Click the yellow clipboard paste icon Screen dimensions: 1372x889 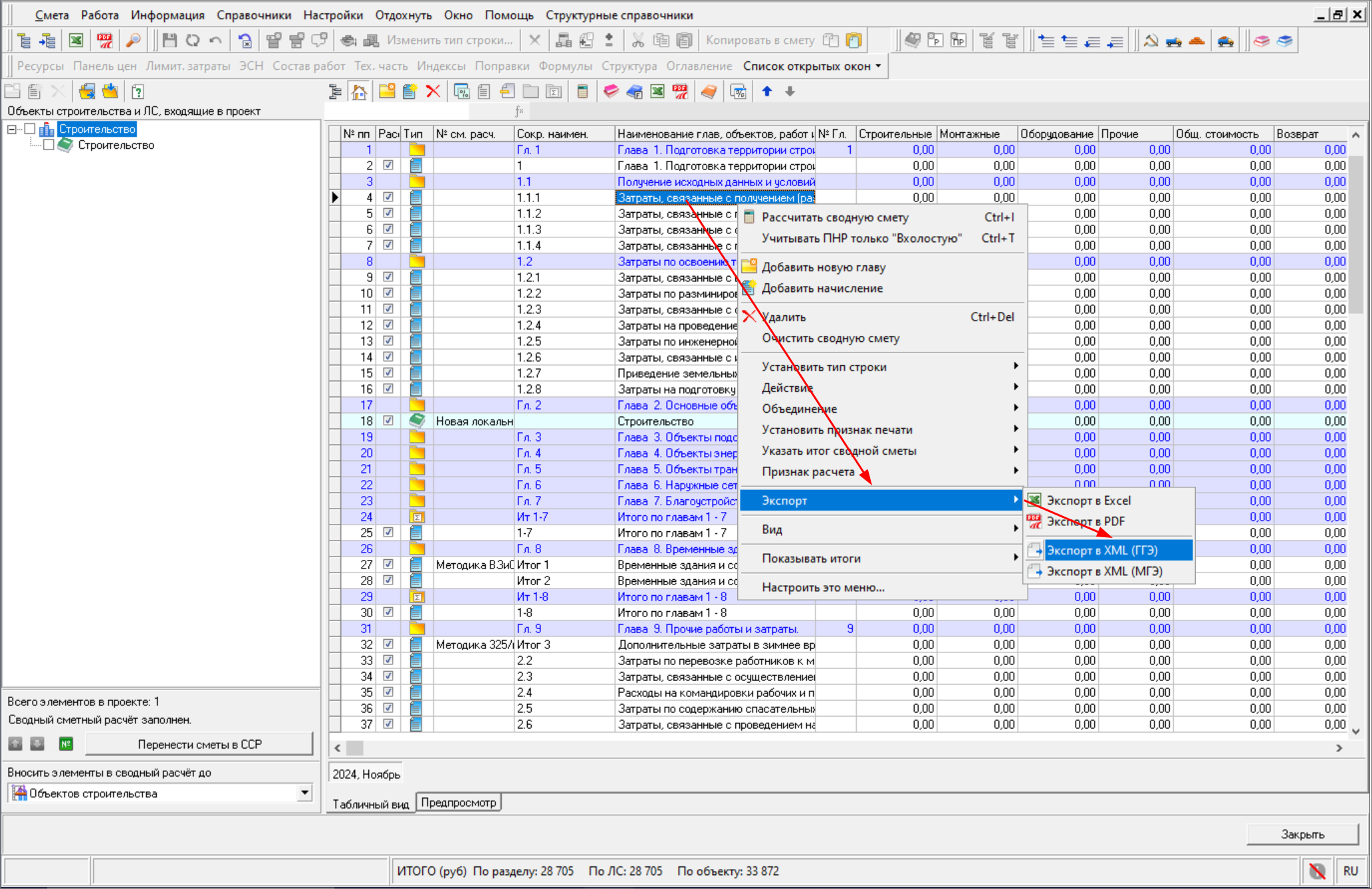click(x=854, y=41)
